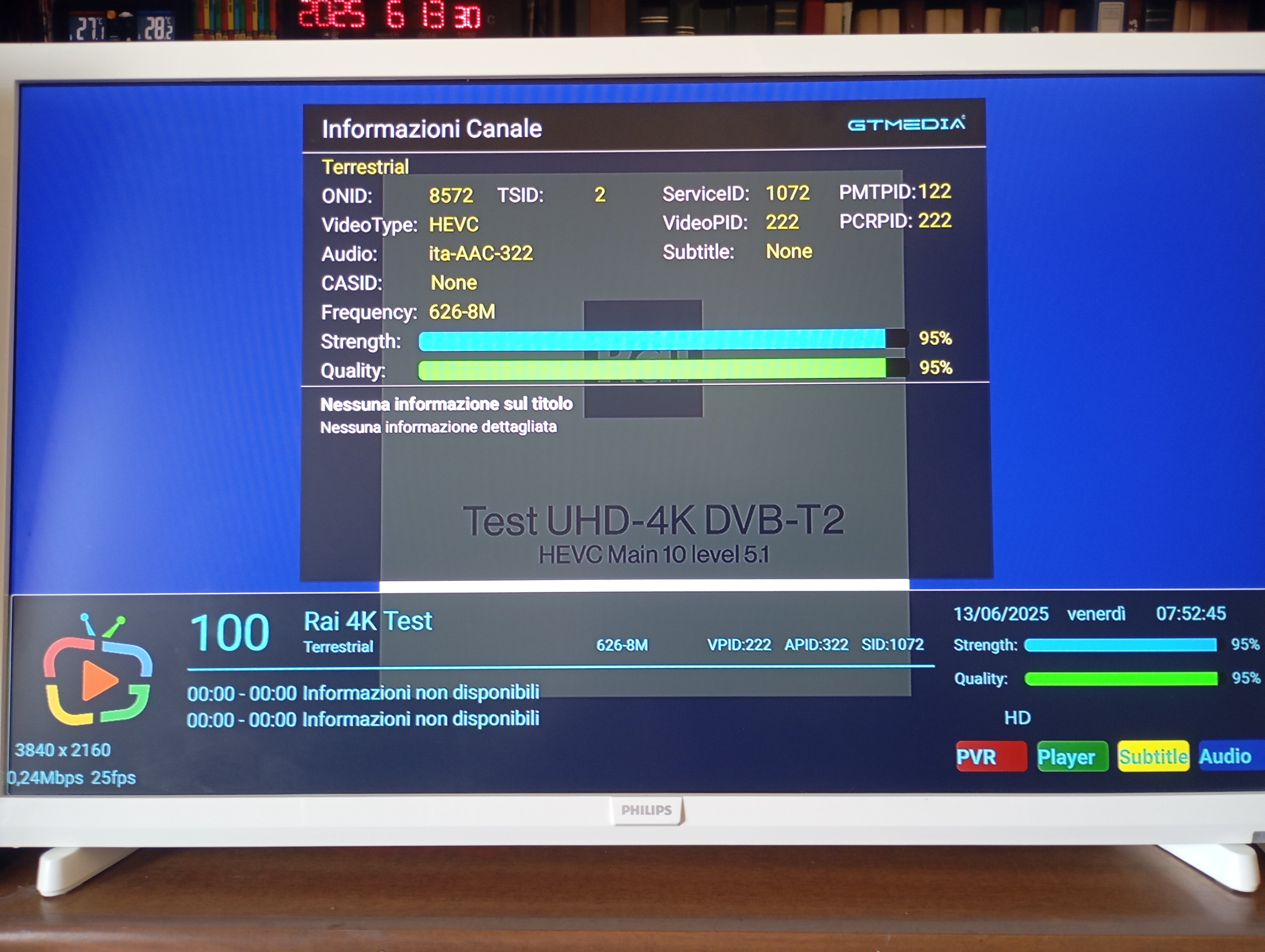
Task: Click the Quality bar in bottom banner
Action: (1121, 679)
